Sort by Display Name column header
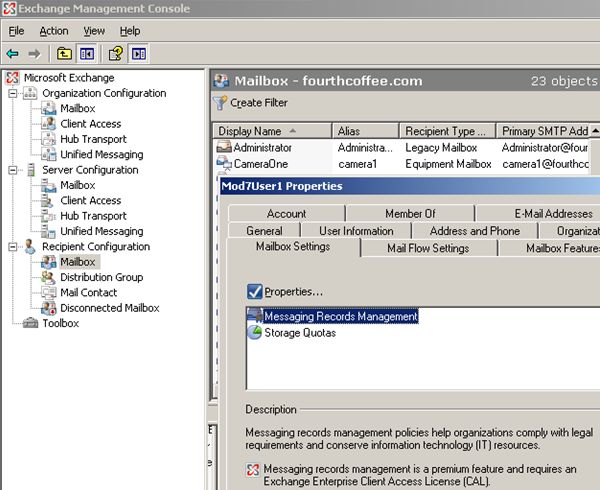This screenshot has height=490, width=600. tap(272, 131)
